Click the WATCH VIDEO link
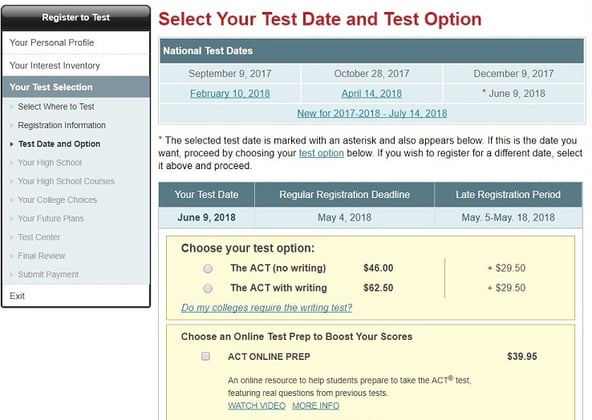This screenshot has height=420, width=592. pos(257,406)
